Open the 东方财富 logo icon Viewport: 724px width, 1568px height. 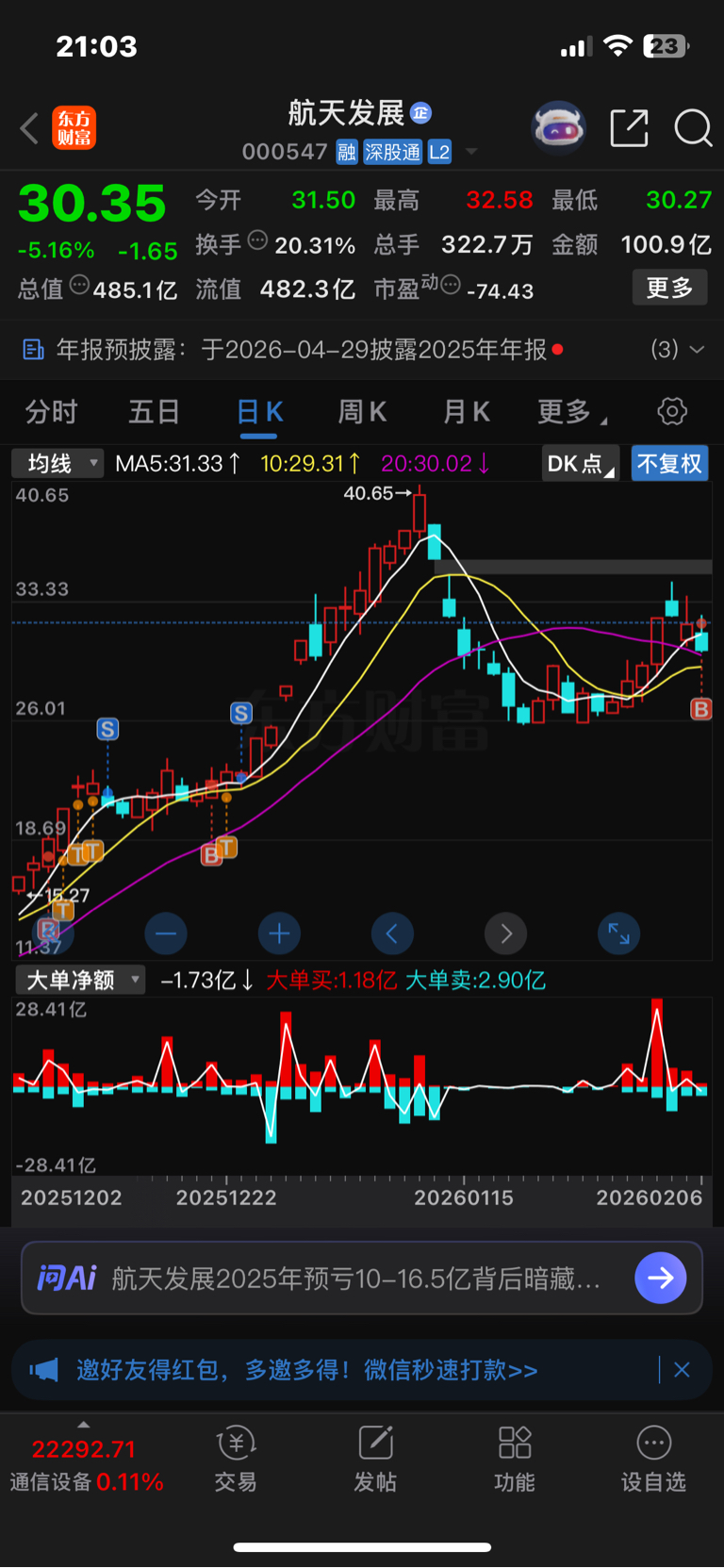(x=74, y=128)
